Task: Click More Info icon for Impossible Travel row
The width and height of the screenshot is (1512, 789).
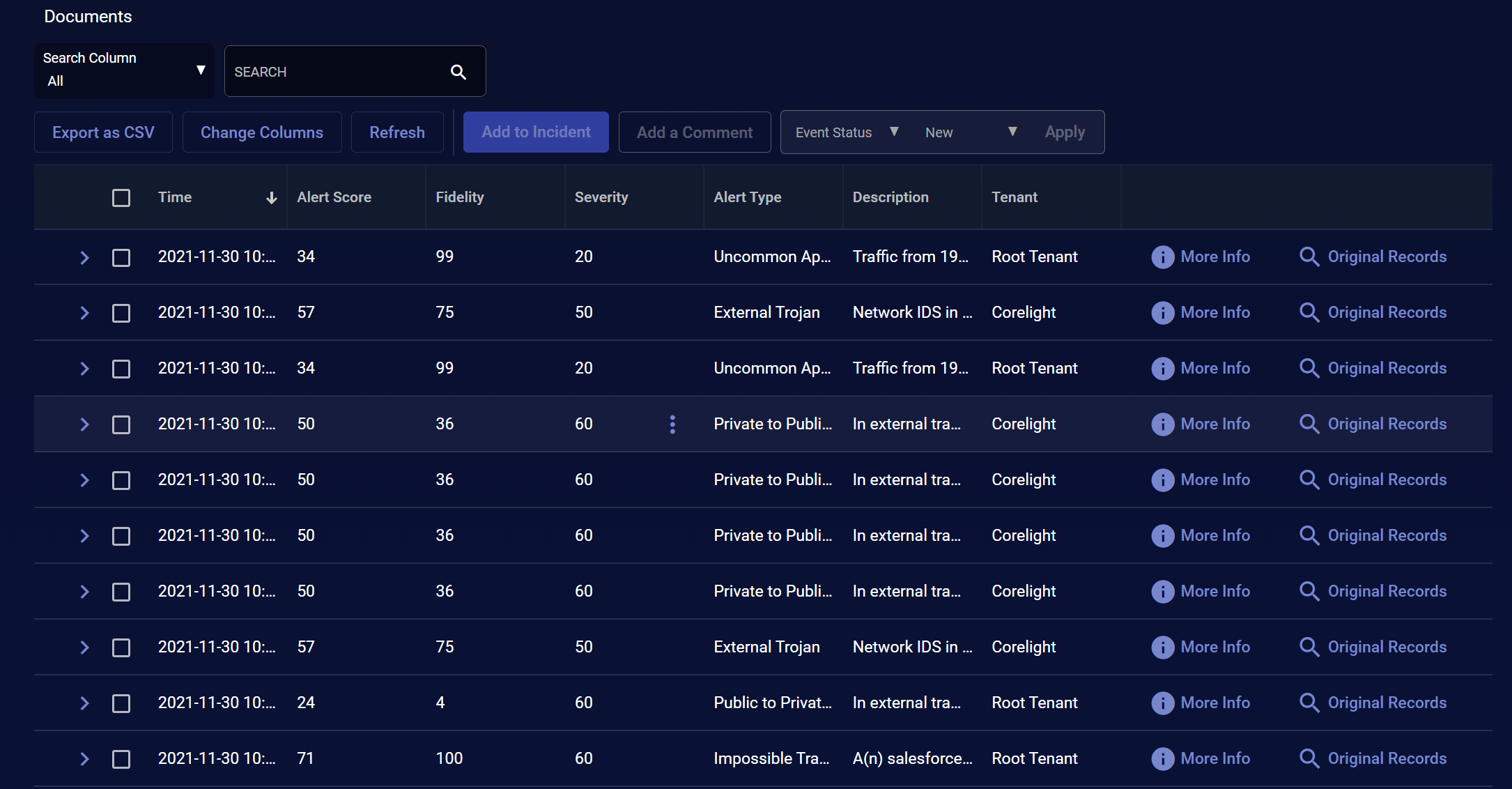Action: (1162, 758)
